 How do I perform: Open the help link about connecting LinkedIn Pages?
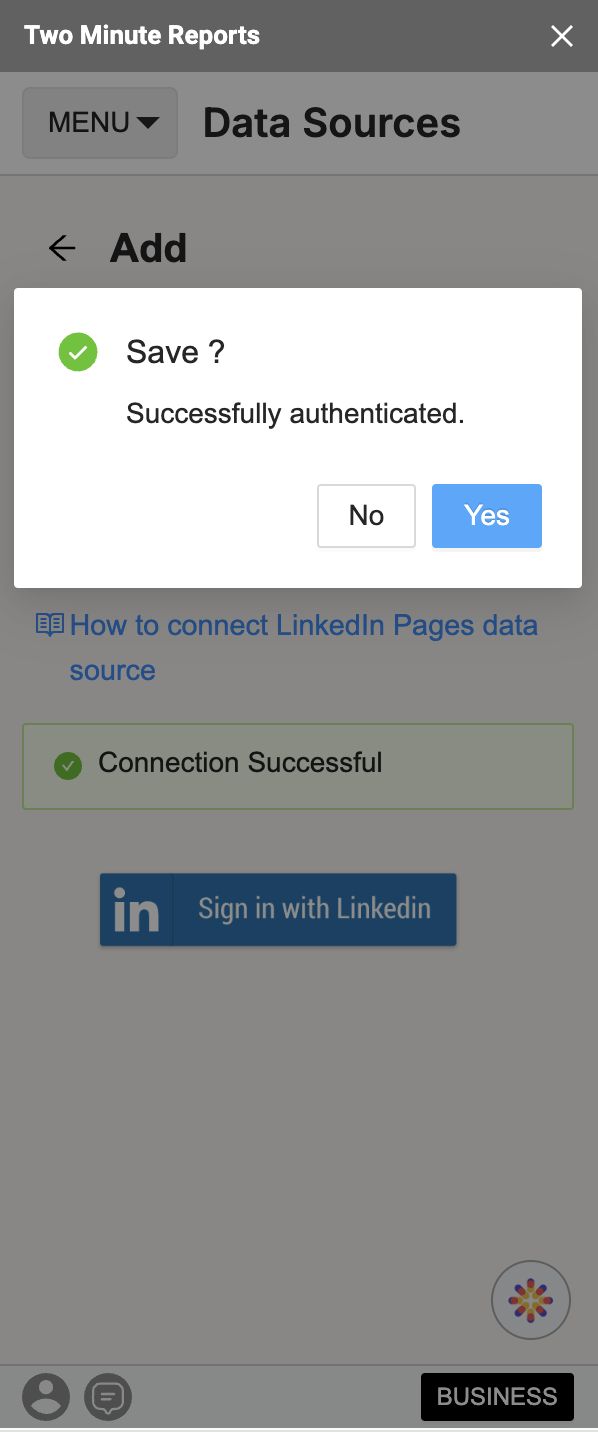click(x=303, y=625)
